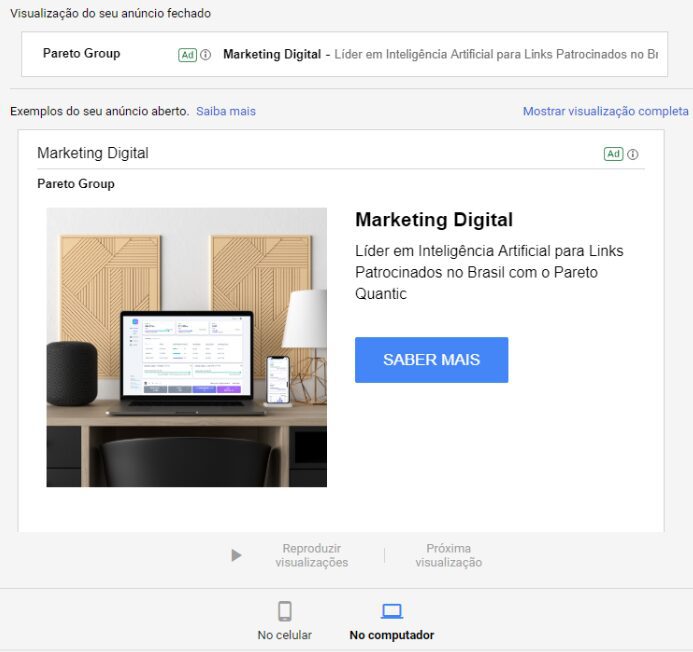
Task: Click the mobile phone icon
Action: point(285,611)
